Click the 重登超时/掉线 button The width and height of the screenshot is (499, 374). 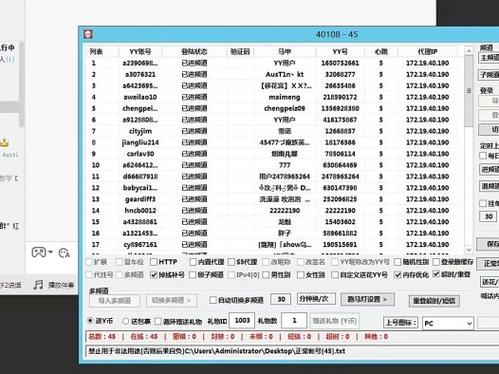coord(434,301)
